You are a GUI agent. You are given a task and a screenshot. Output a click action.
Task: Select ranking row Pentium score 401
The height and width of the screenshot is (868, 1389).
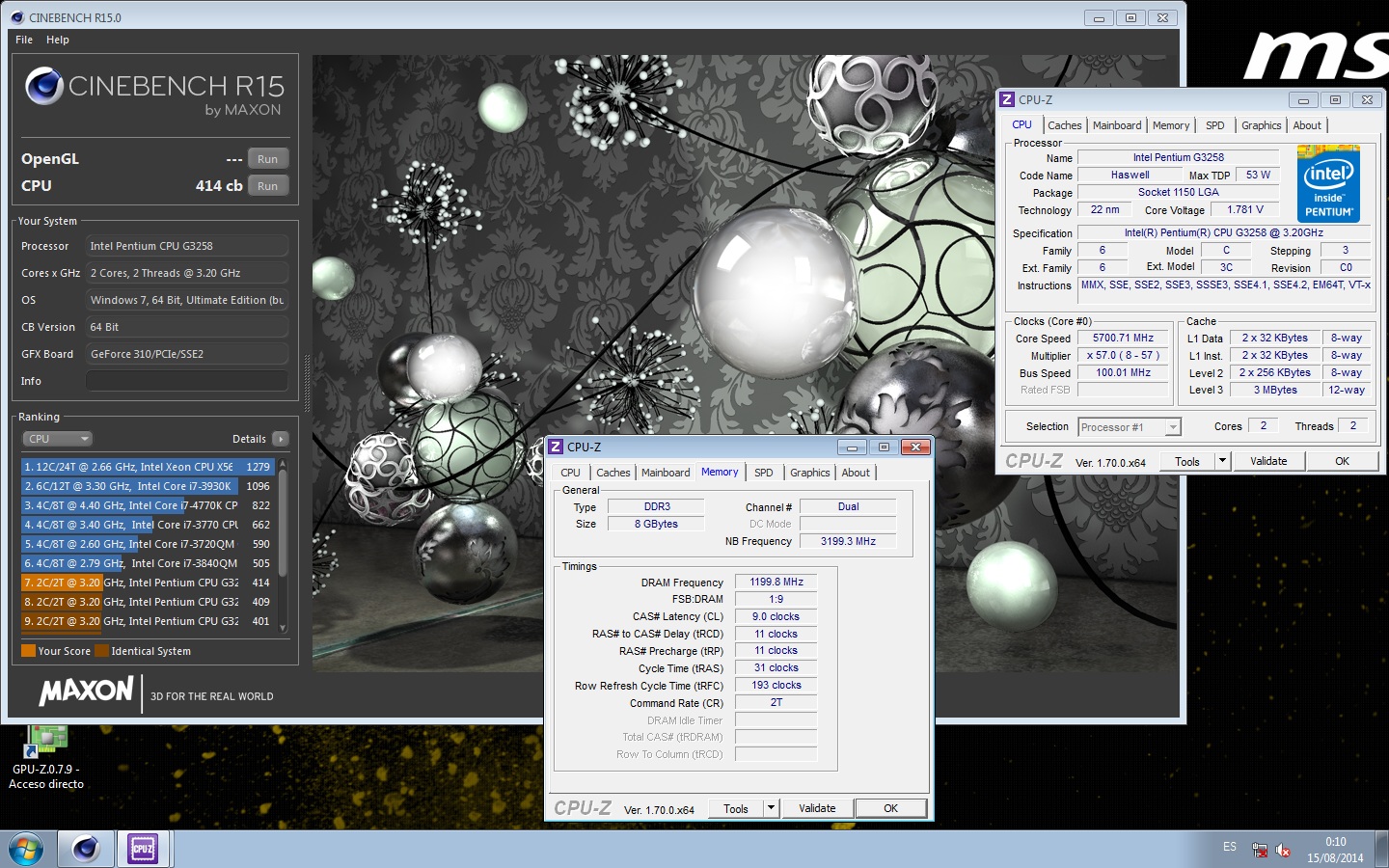coord(148,621)
